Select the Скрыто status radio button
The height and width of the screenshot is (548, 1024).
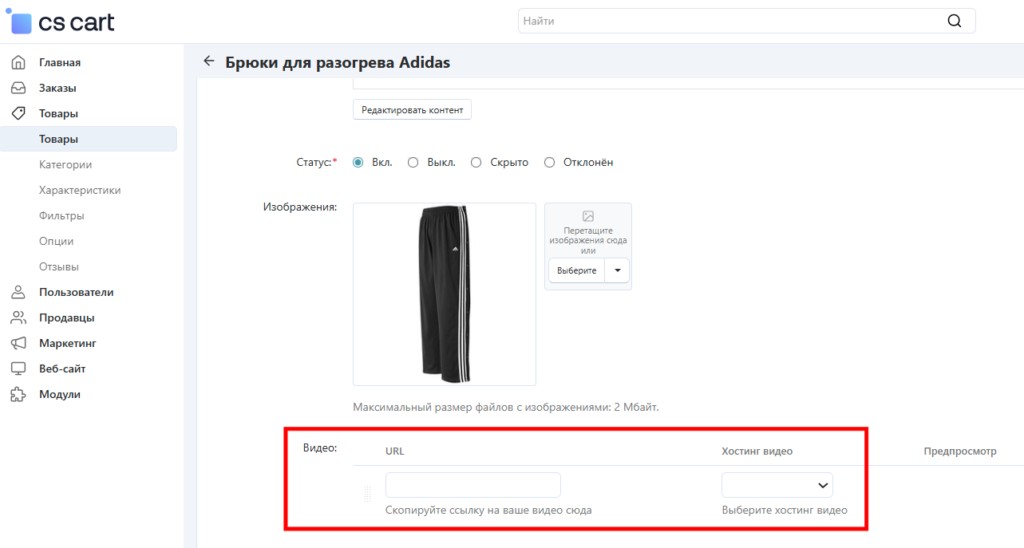(476, 162)
